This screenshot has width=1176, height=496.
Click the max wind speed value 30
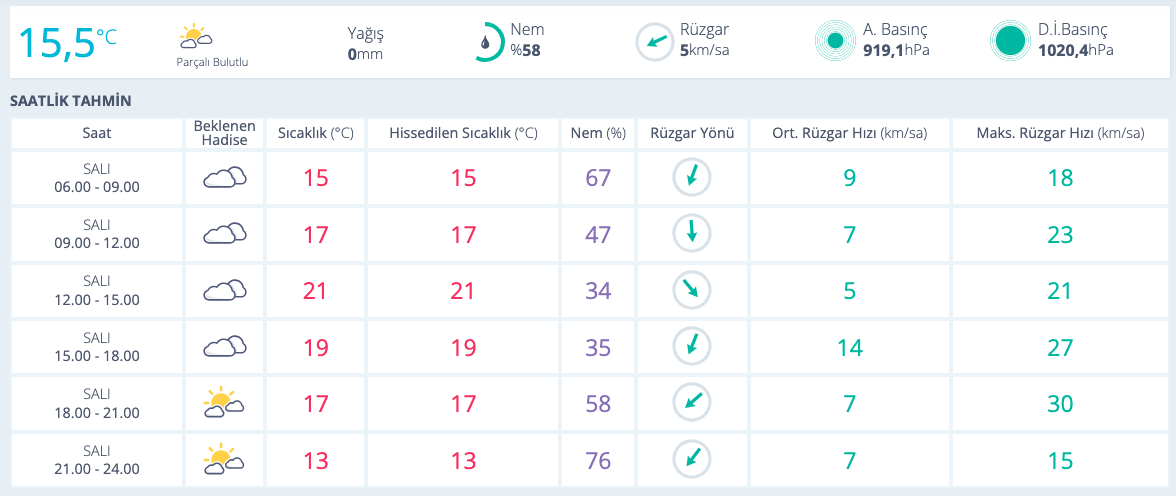1060,404
